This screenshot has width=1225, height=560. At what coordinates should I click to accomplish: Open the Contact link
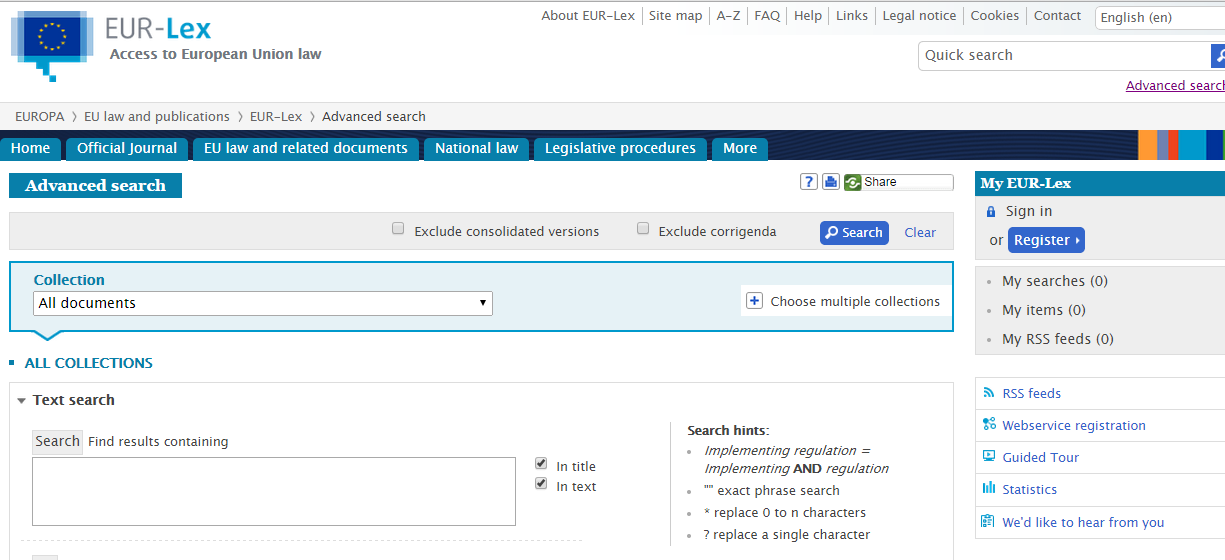1057,16
